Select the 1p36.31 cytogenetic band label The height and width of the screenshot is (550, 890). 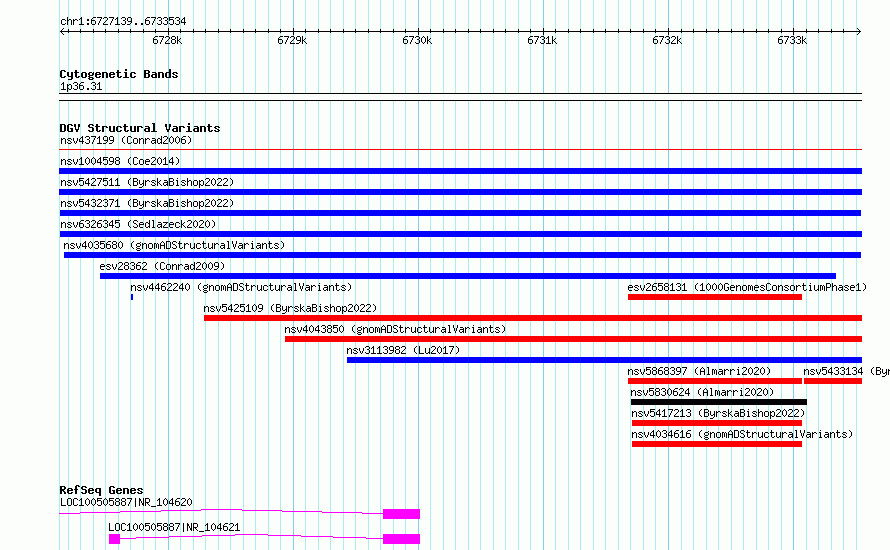[x=81, y=86]
